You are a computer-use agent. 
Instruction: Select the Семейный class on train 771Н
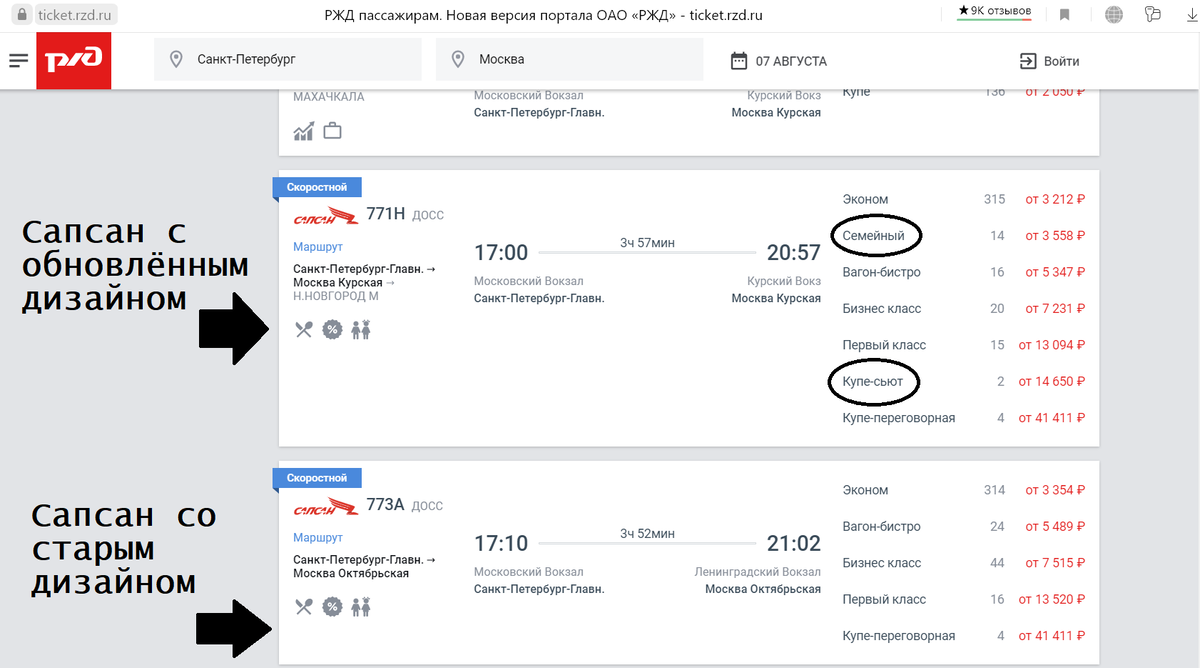[964, 236]
